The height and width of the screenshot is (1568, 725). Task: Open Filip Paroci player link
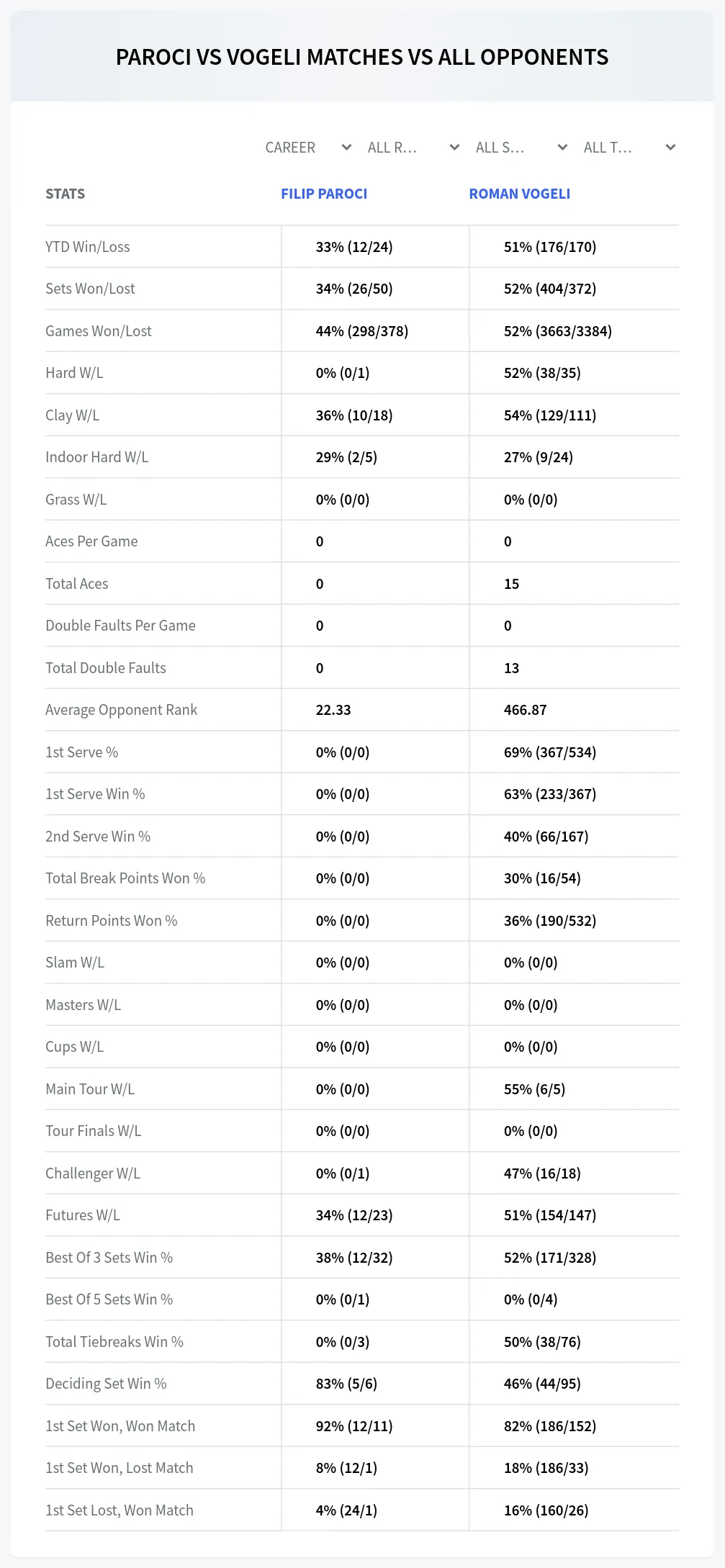324,194
